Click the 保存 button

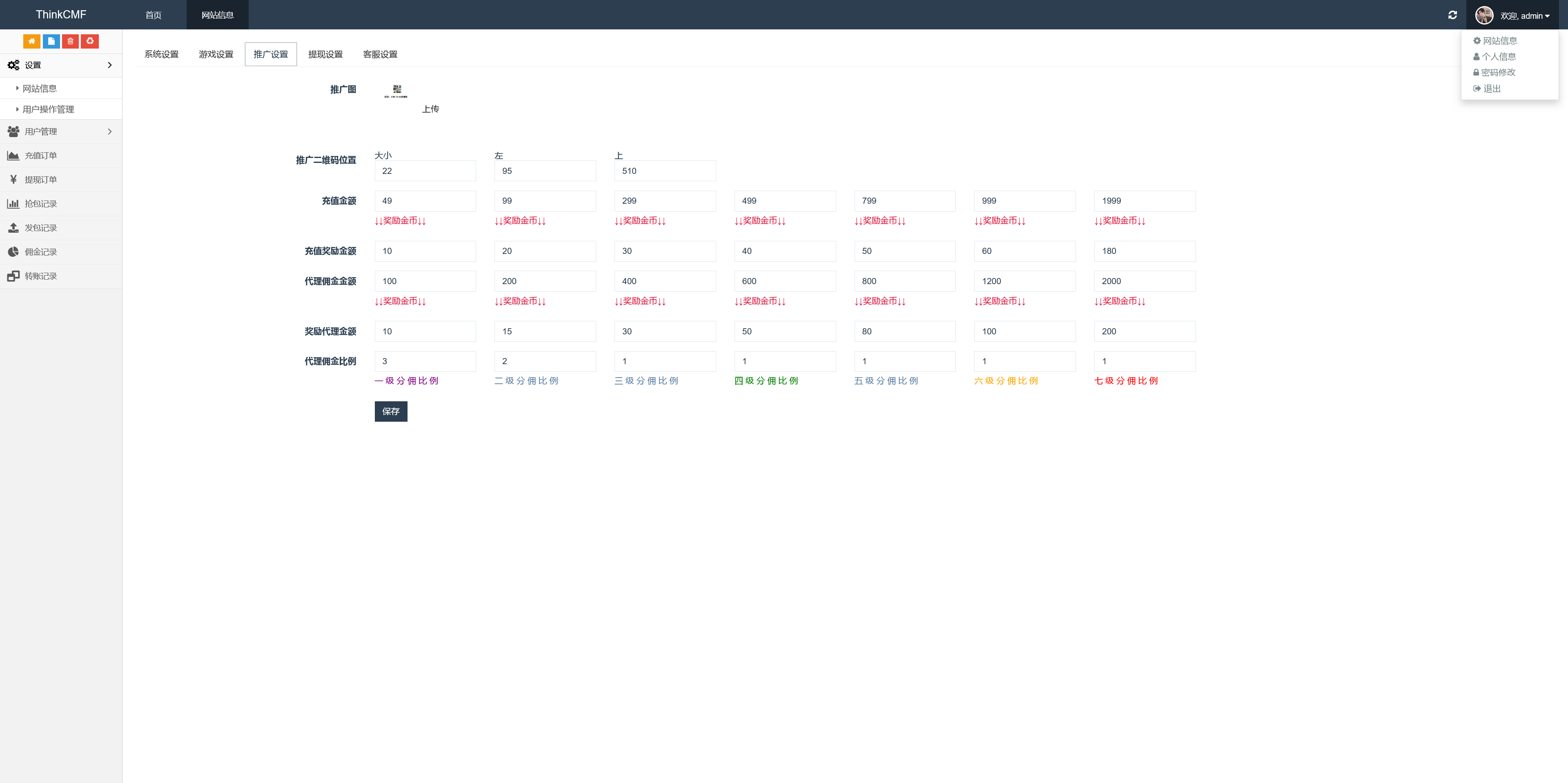click(390, 411)
